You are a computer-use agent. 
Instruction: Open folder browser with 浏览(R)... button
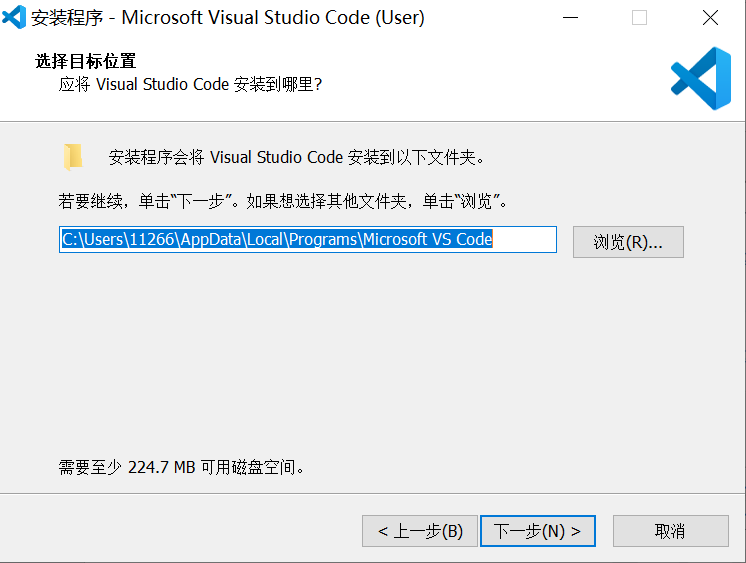coord(628,242)
